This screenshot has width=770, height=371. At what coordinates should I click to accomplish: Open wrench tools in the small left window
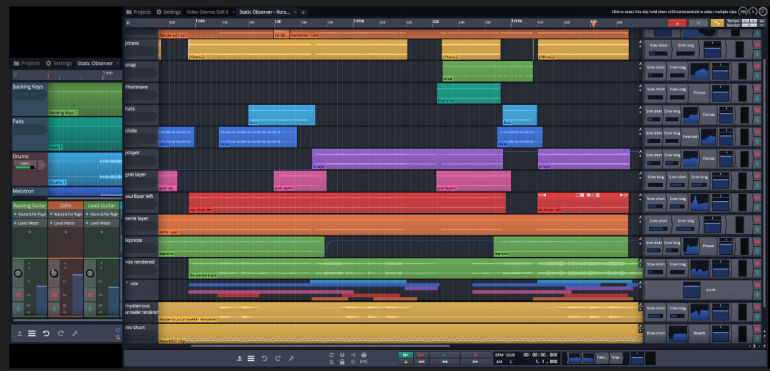click(x=75, y=334)
